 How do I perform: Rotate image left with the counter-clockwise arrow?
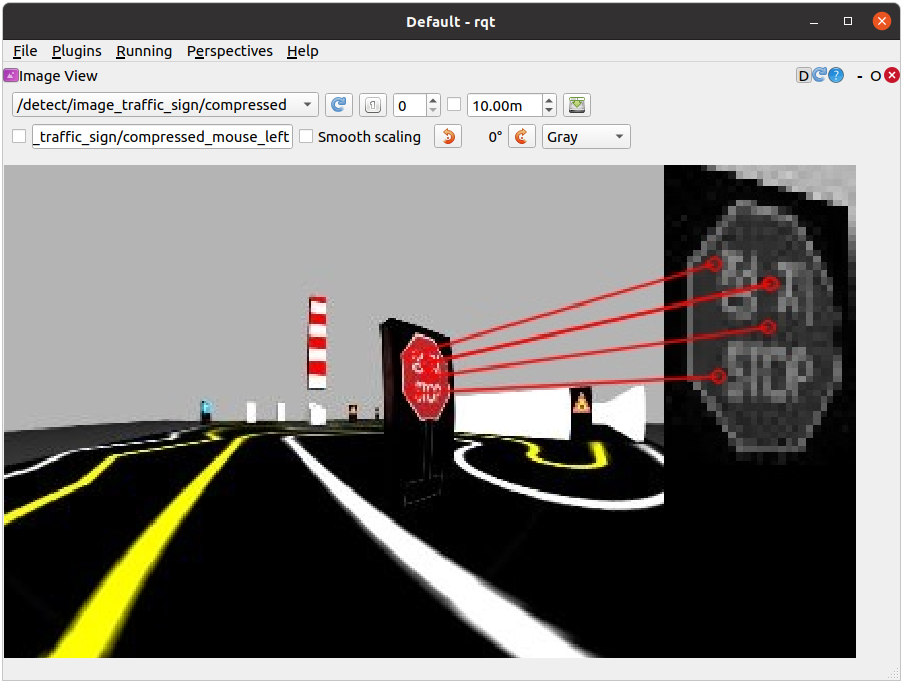pyautogui.click(x=448, y=137)
